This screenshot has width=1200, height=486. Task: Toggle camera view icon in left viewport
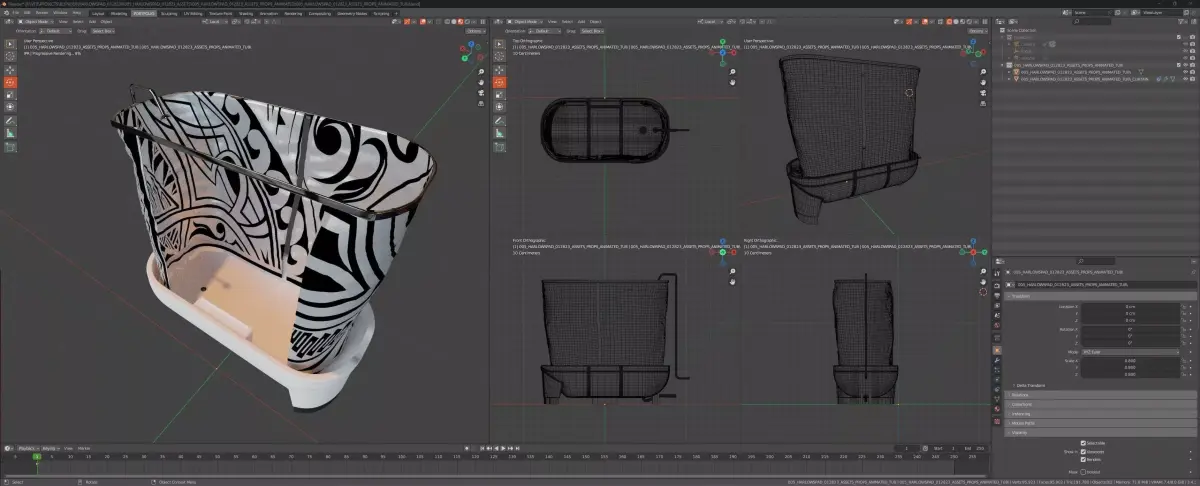[481, 93]
